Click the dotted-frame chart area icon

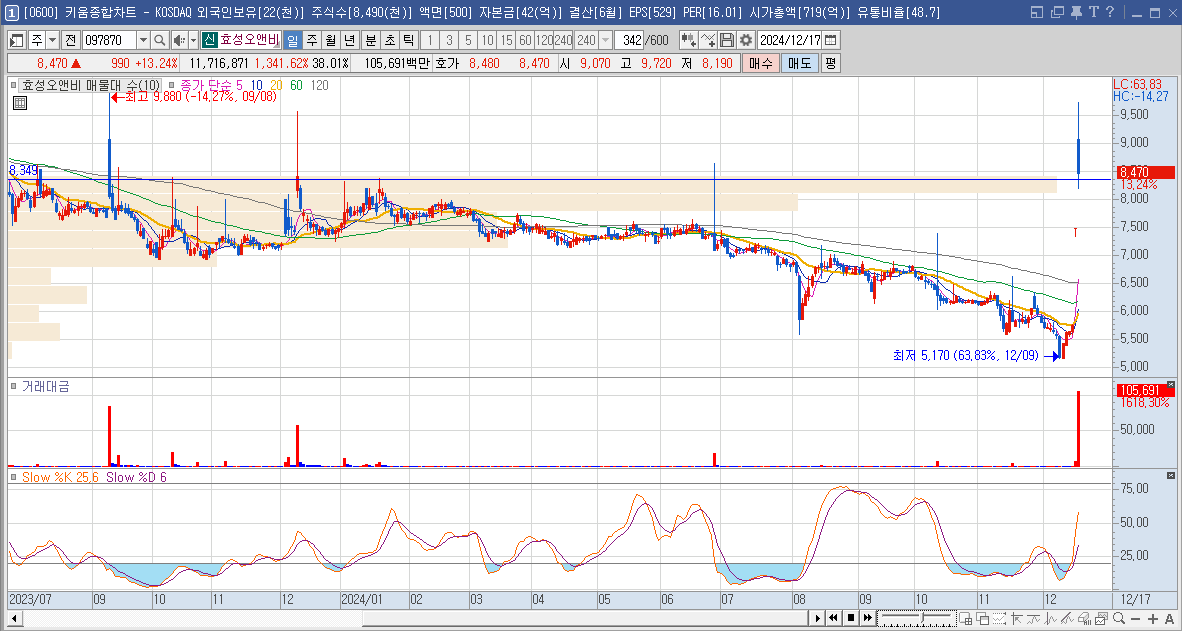[999, 618]
